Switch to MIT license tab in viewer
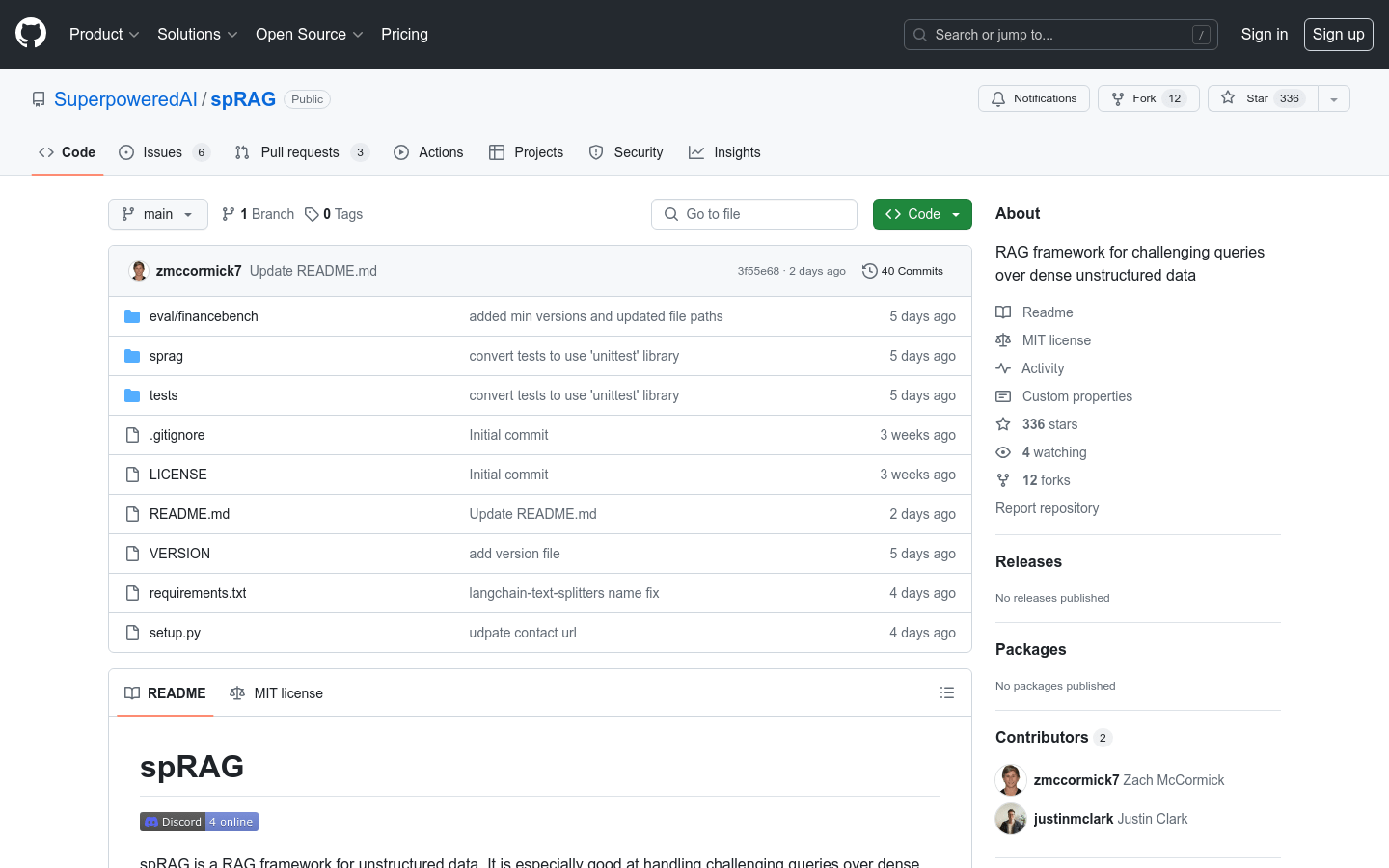 click(276, 693)
